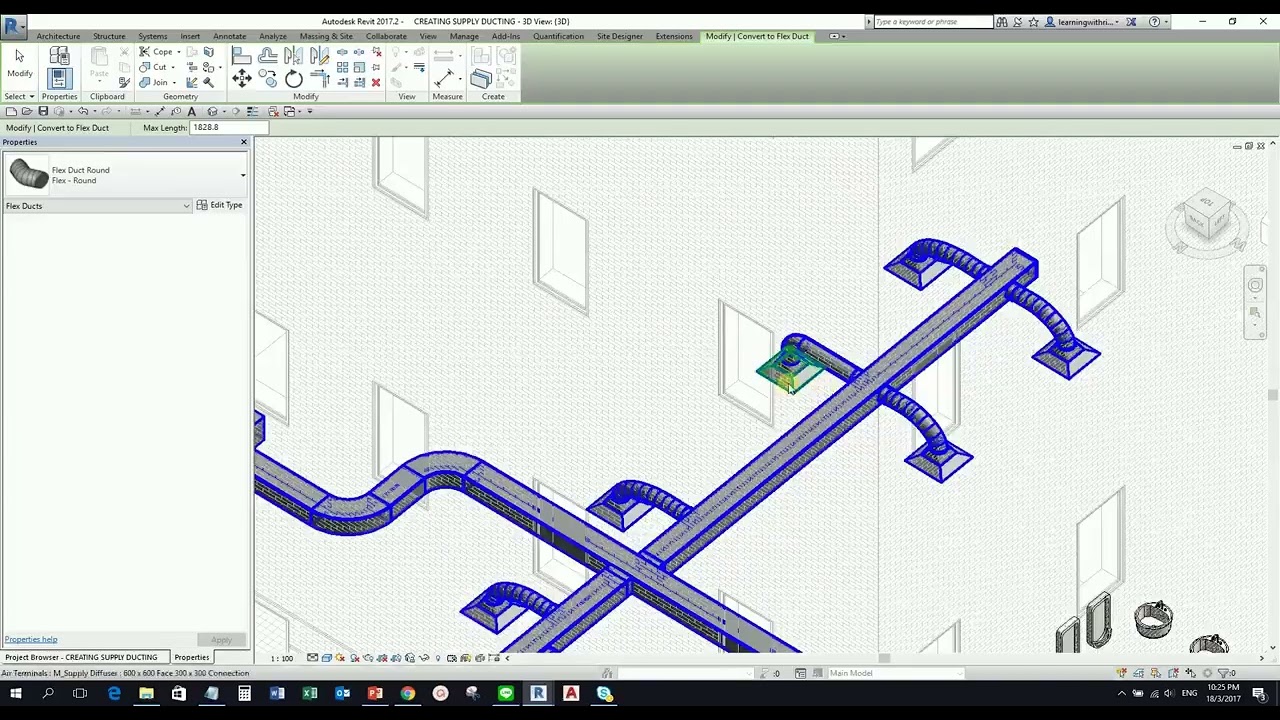Pick the Mirror - Pick Axis tool
The height and width of the screenshot is (720, 1280).
point(293,55)
